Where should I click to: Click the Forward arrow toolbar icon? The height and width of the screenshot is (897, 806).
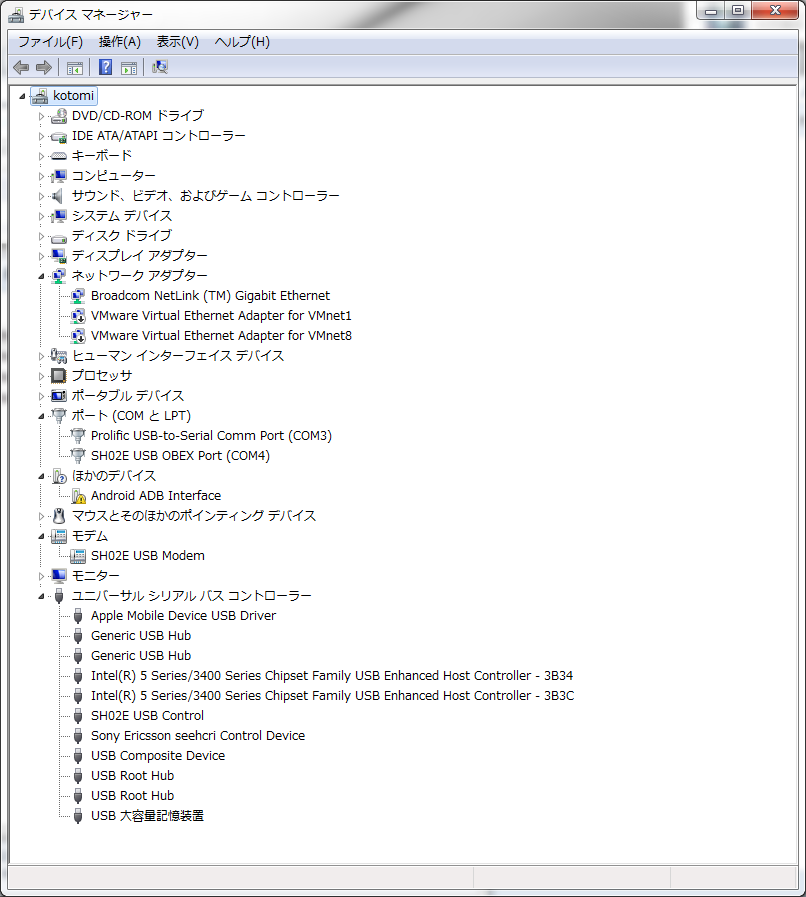[x=43, y=67]
